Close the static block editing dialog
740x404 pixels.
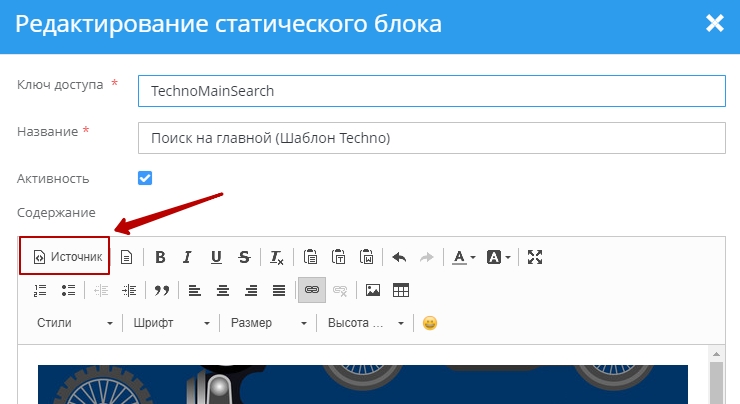tap(714, 24)
